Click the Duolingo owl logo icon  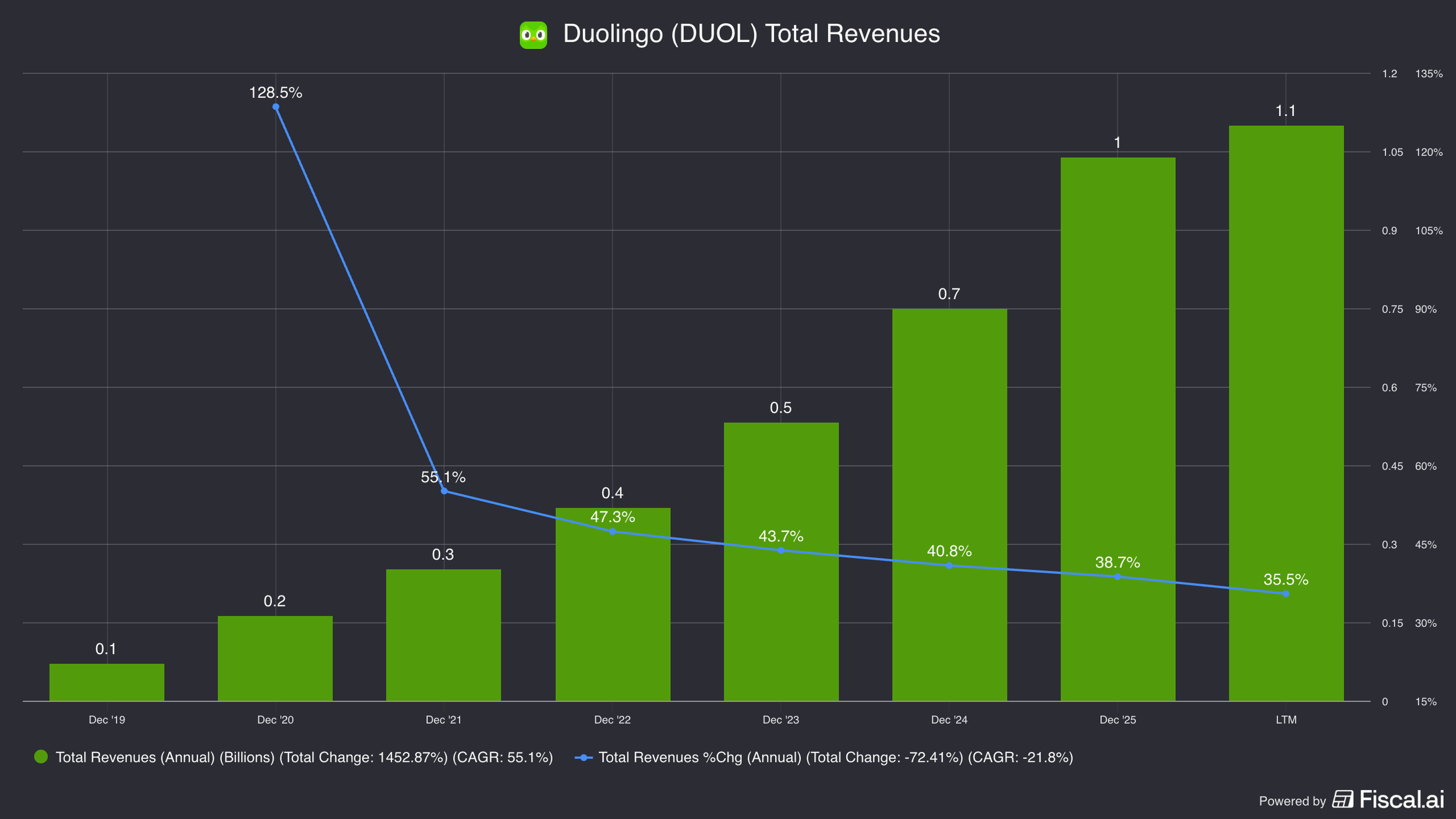(533, 35)
